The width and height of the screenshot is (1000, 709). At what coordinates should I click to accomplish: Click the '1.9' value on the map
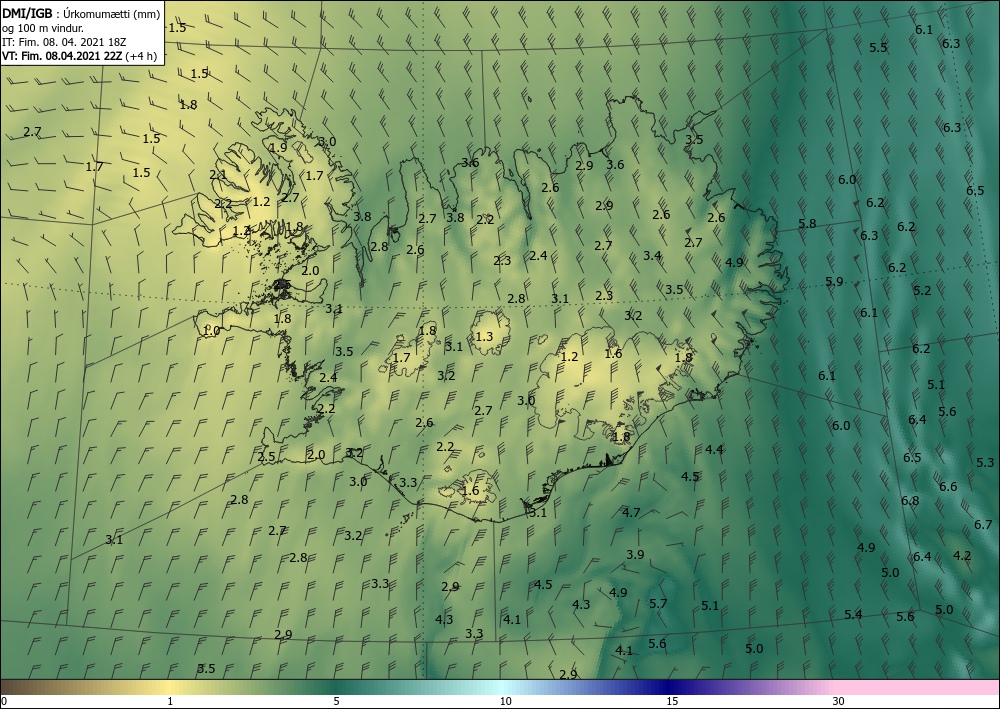[279, 147]
